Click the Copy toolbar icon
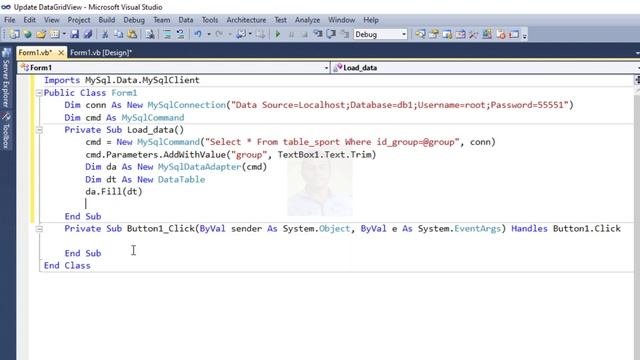640x360 pixels. click(x=118, y=34)
